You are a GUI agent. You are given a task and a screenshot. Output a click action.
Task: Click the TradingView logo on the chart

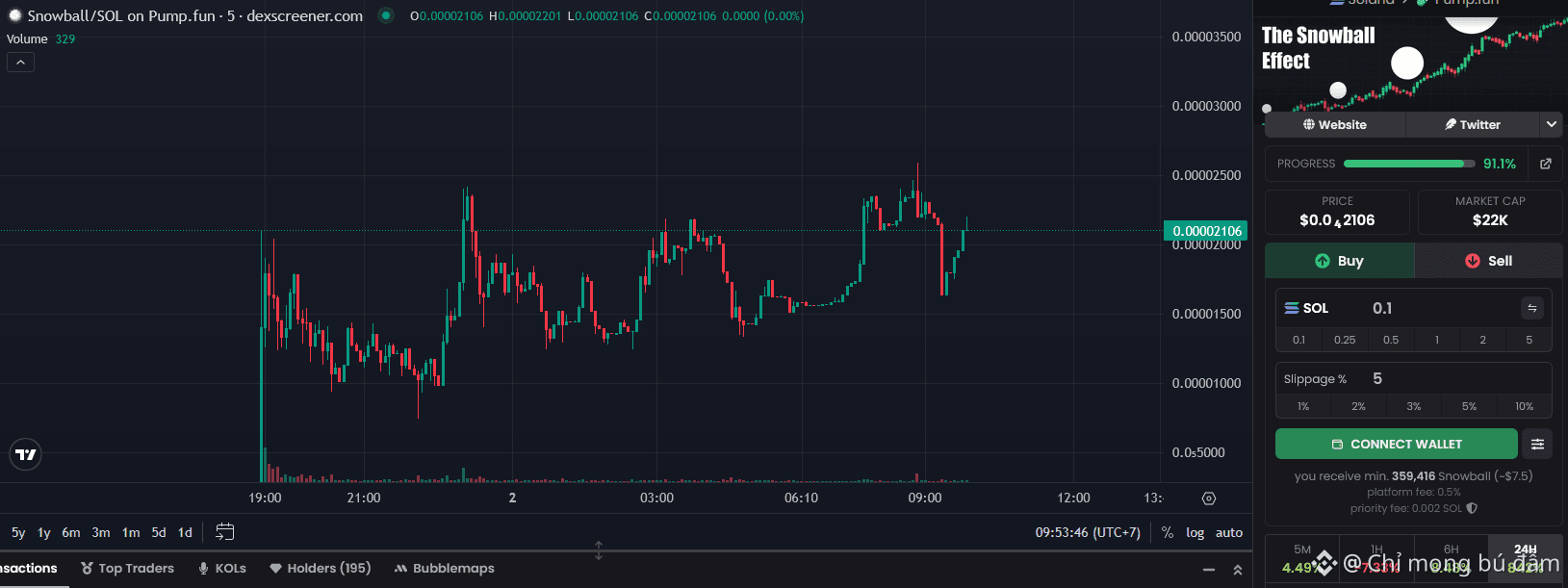coord(26,454)
